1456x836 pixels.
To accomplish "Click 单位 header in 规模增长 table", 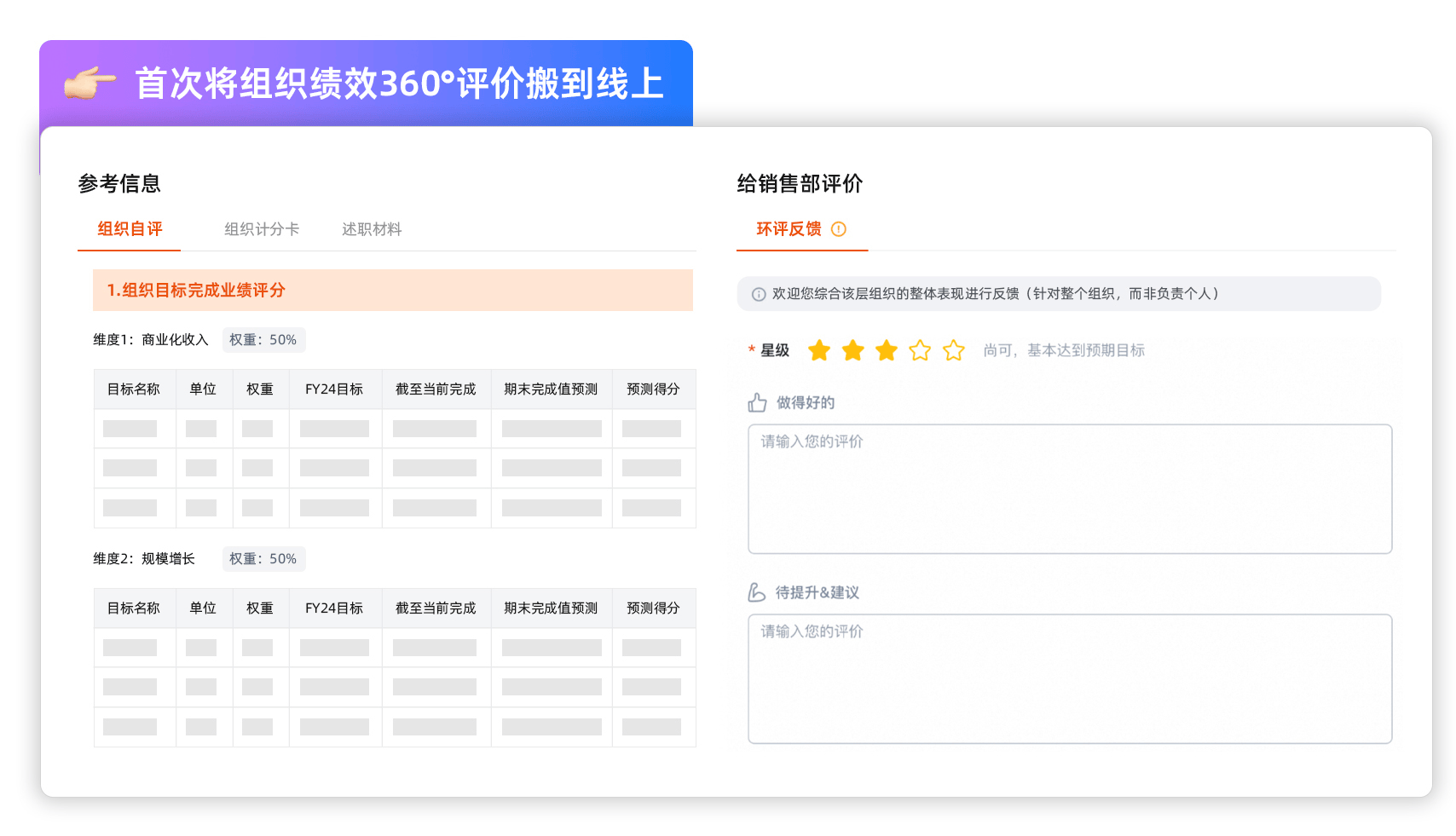I will tap(203, 608).
